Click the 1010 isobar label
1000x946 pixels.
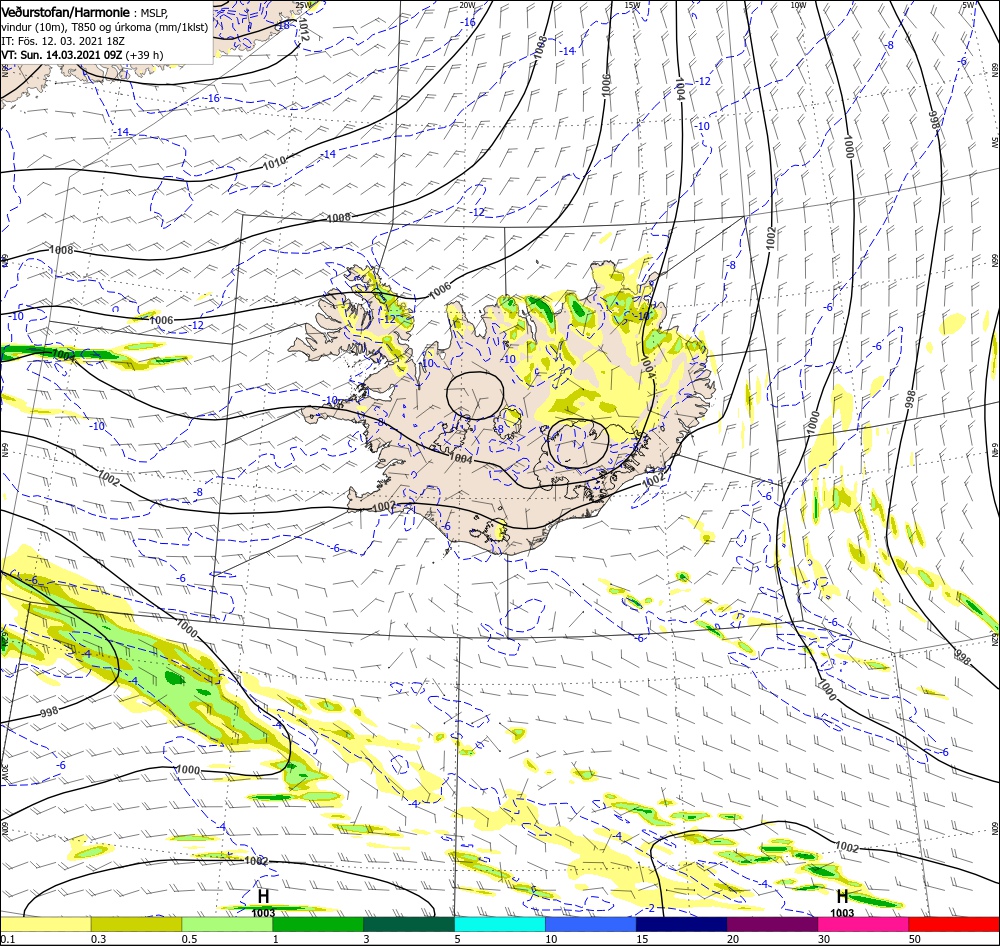click(274, 163)
